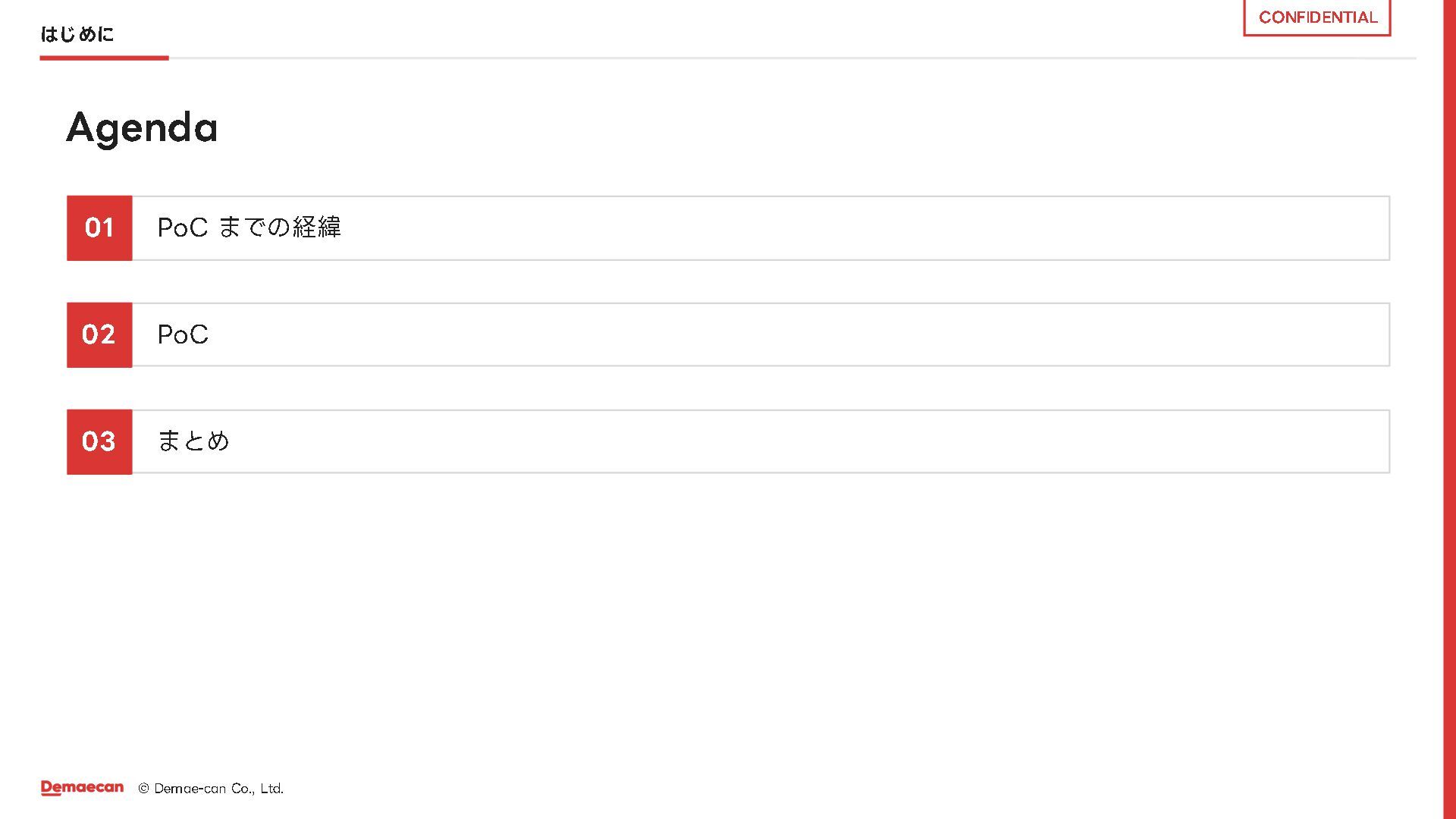Click the CONFIDENTIAL badge
The image size is (1456, 819).
tap(1317, 17)
